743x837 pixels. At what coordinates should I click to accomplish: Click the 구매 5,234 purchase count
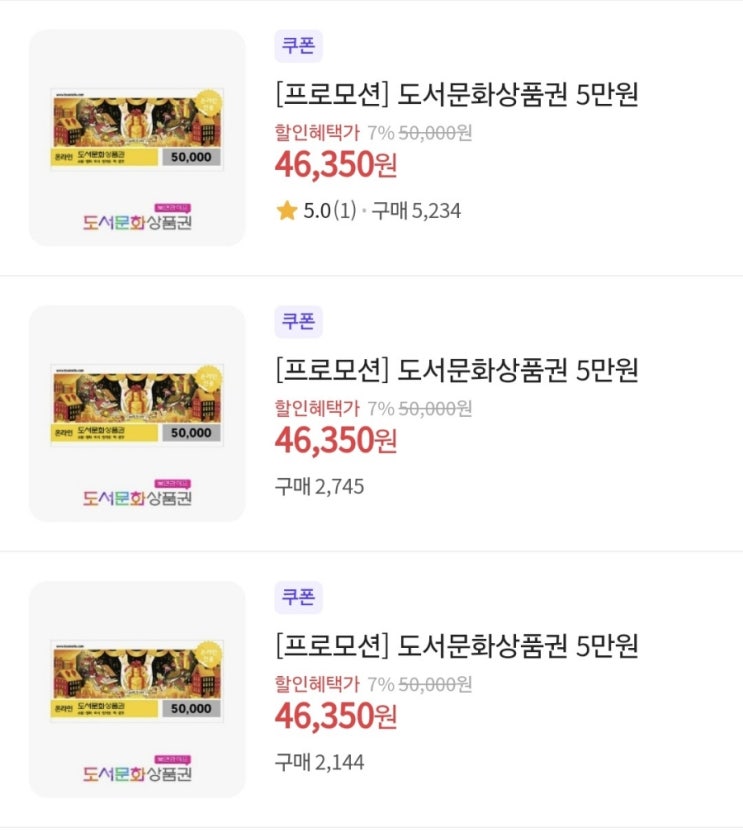[416, 211]
